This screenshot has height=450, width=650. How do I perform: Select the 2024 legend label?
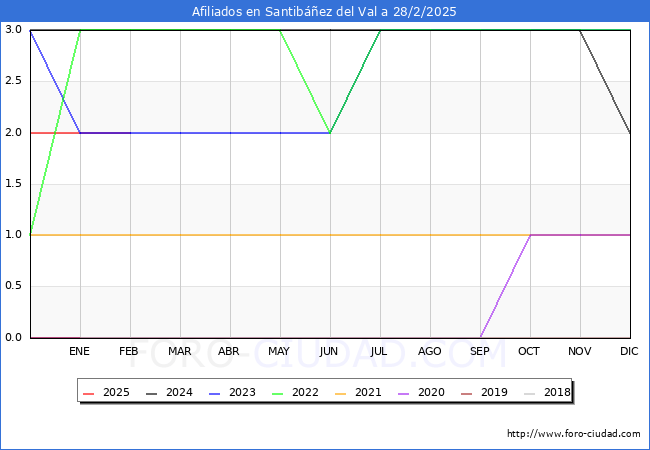coord(179,392)
